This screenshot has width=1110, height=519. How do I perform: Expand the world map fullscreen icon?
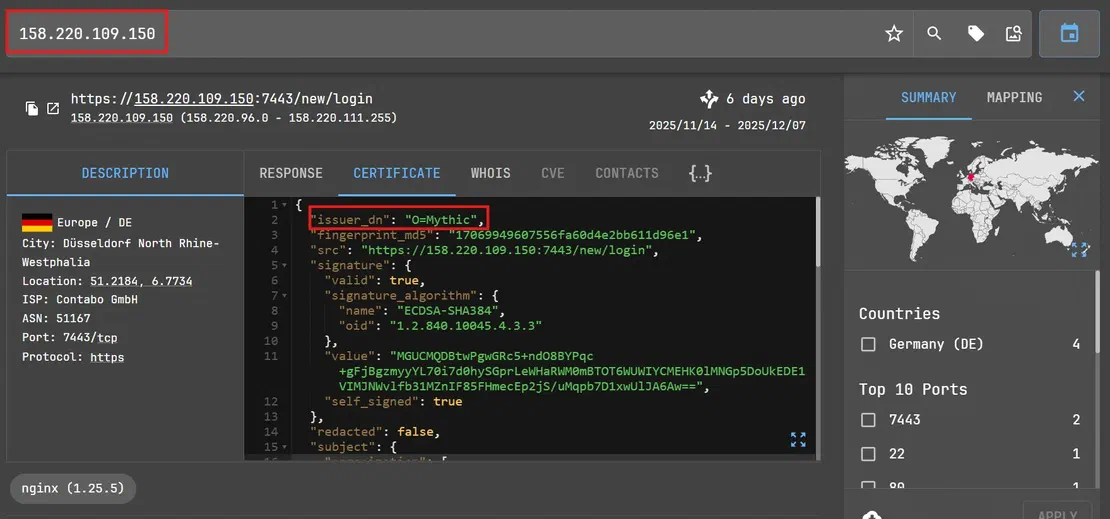pos(1079,249)
